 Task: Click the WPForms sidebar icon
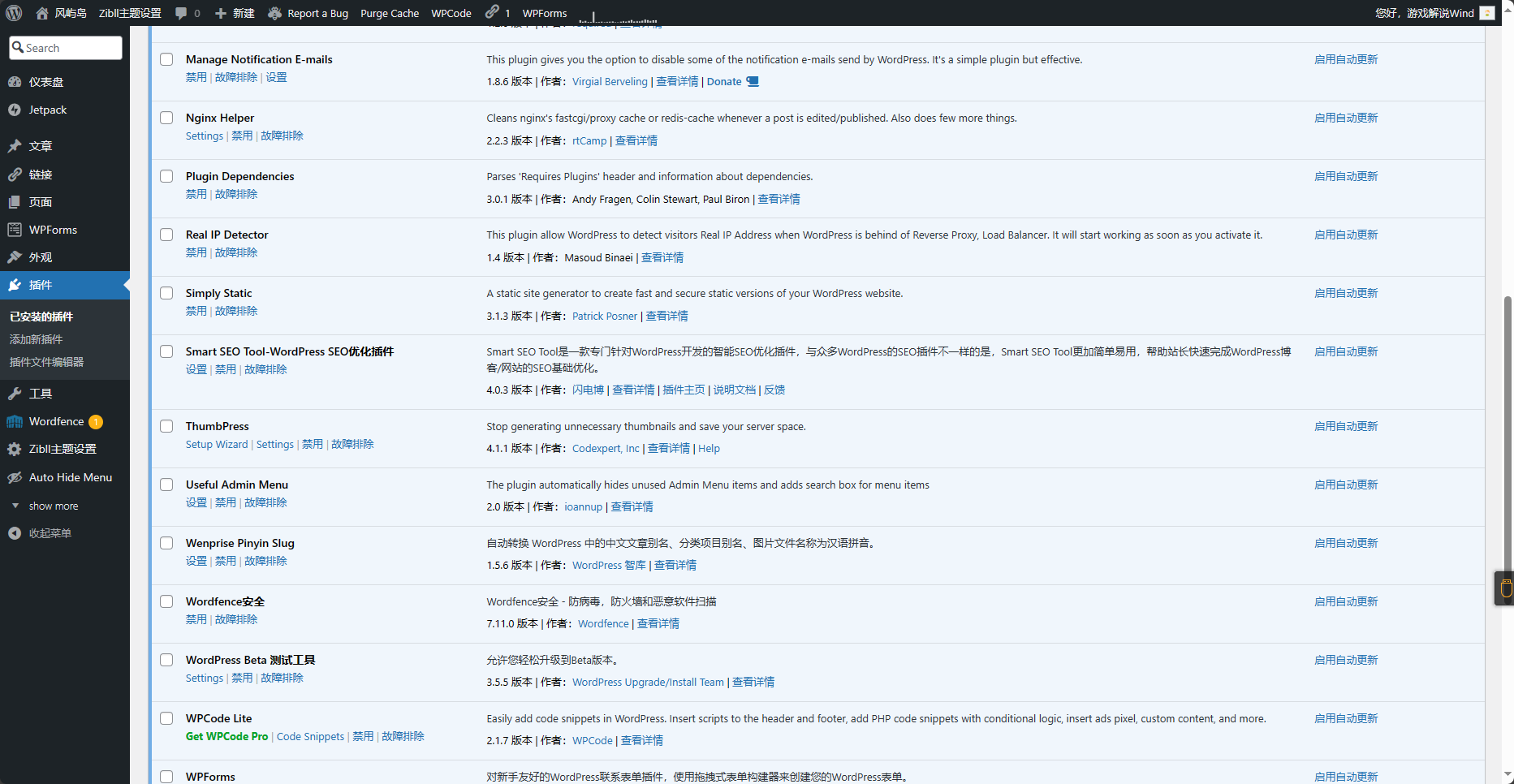(x=15, y=230)
